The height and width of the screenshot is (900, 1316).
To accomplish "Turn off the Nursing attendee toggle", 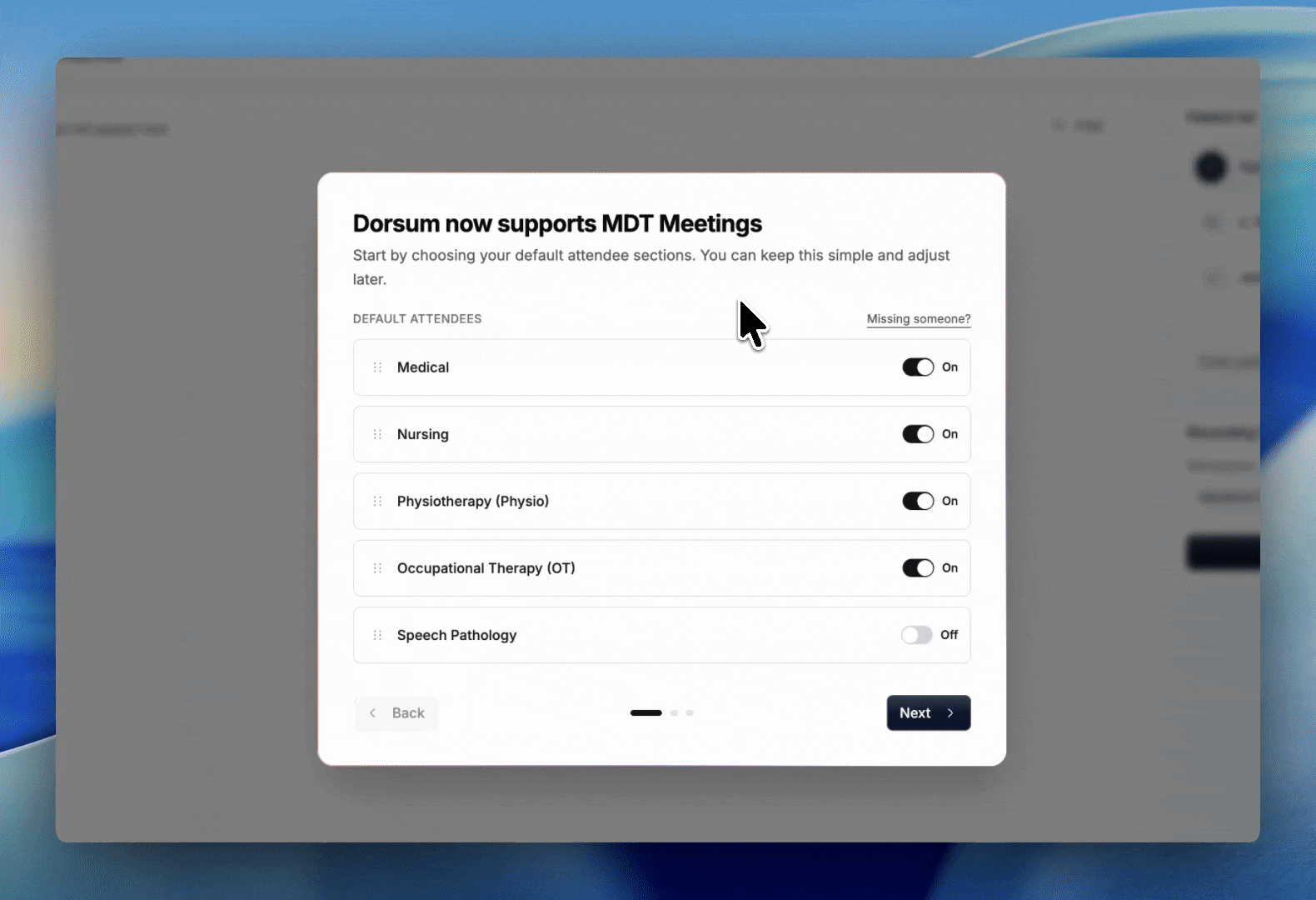I will pyautogui.click(x=918, y=434).
